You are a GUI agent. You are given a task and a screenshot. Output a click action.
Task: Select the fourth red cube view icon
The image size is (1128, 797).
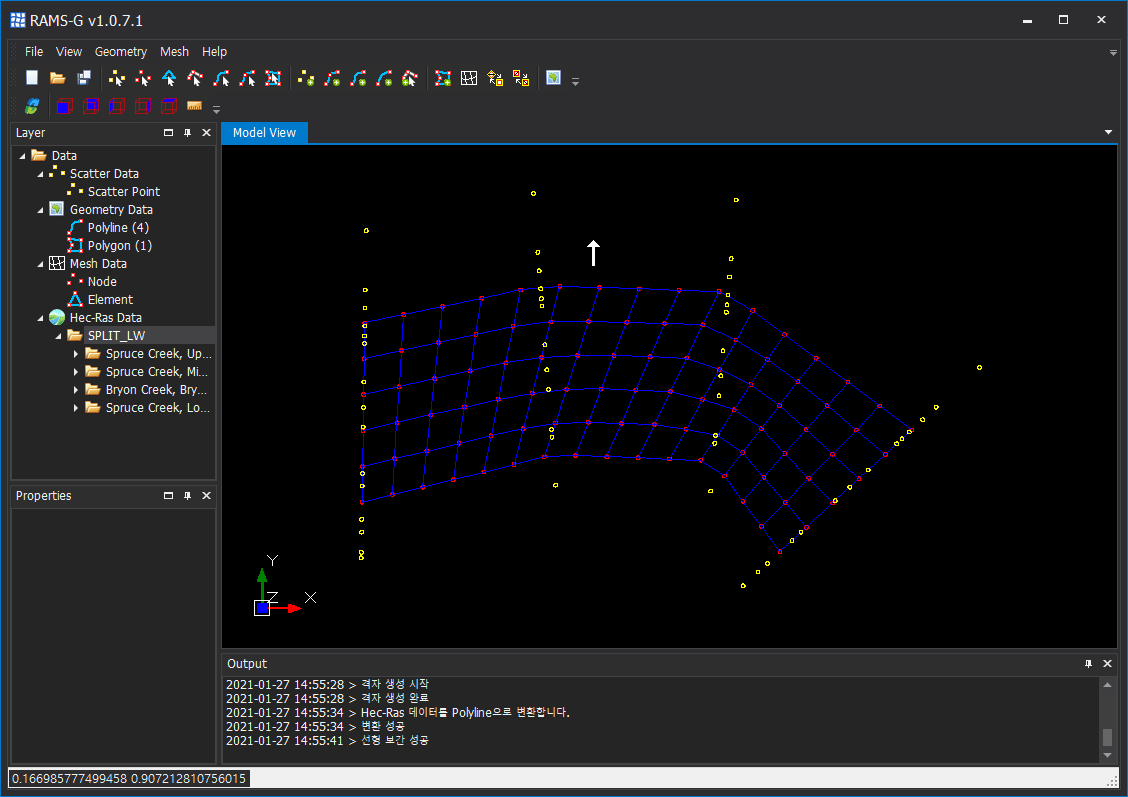(x=142, y=106)
